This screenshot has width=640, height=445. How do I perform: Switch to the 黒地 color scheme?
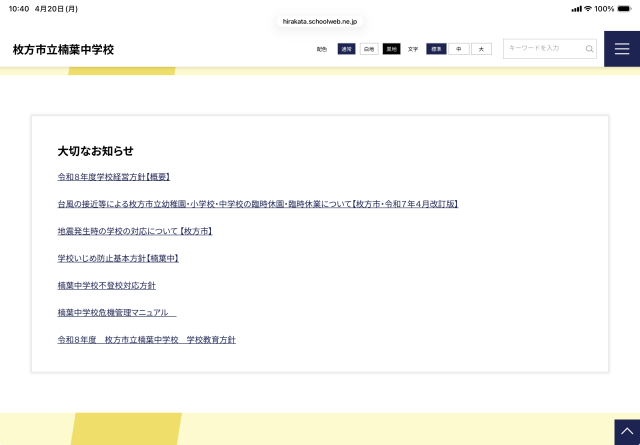click(391, 49)
